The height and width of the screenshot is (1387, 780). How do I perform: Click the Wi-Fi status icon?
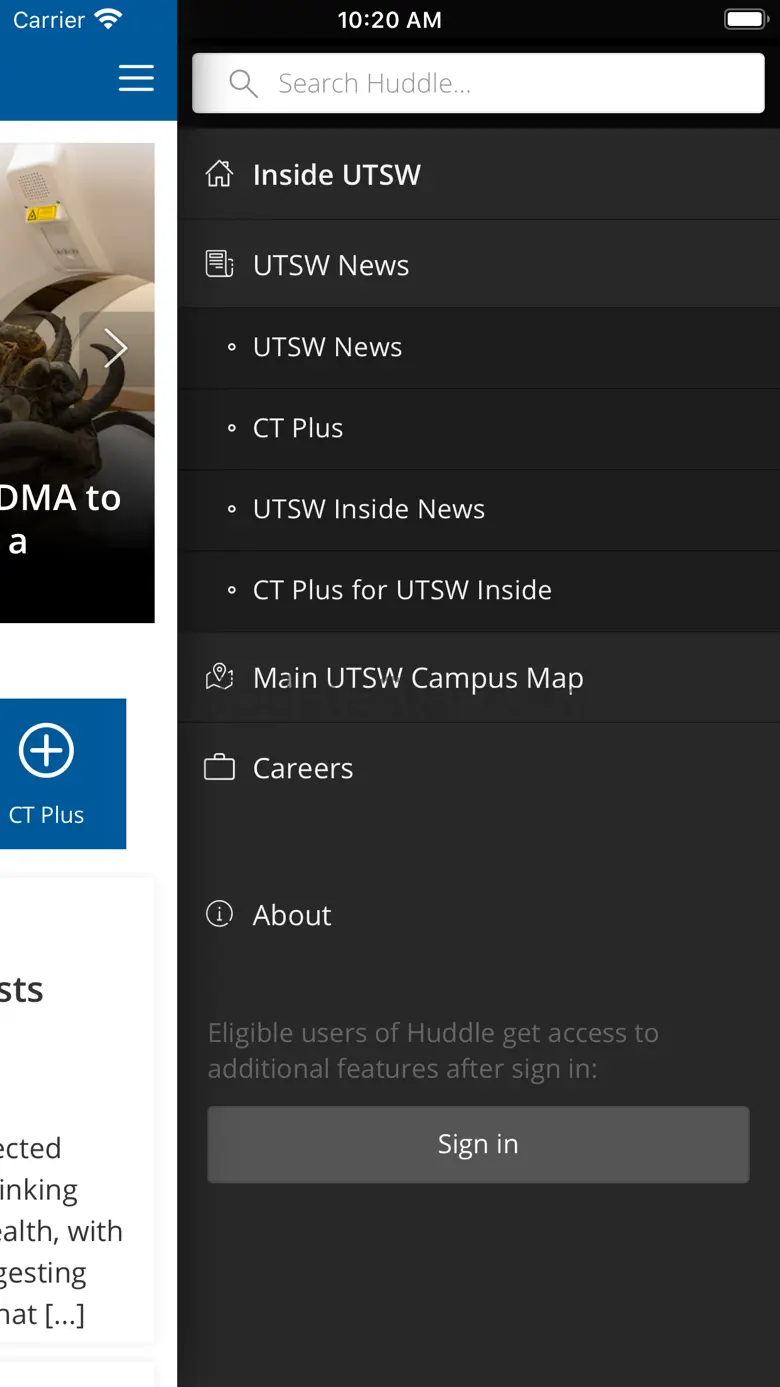coord(107,19)
